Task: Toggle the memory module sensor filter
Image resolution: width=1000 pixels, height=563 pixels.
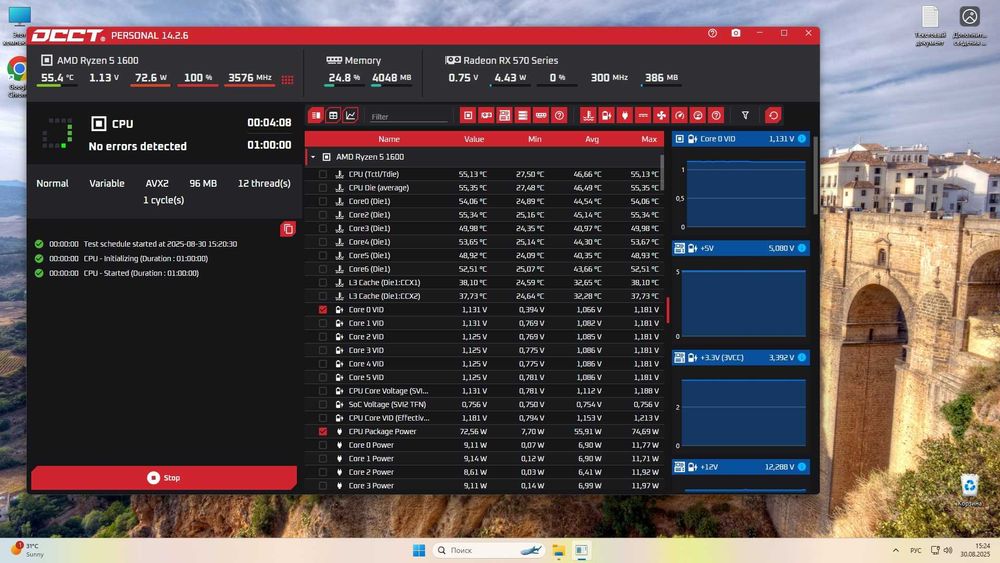Action: [x=541, y=115]
